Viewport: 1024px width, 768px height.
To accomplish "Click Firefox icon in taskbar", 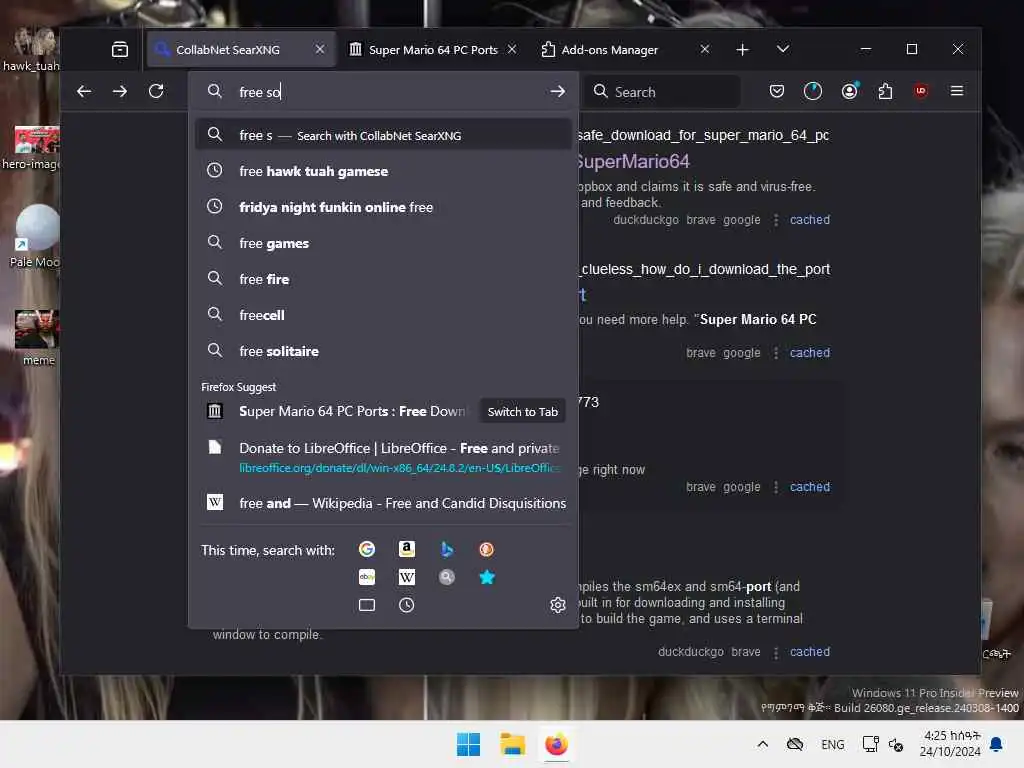I will pyautogui.click(x=556, y=744).
